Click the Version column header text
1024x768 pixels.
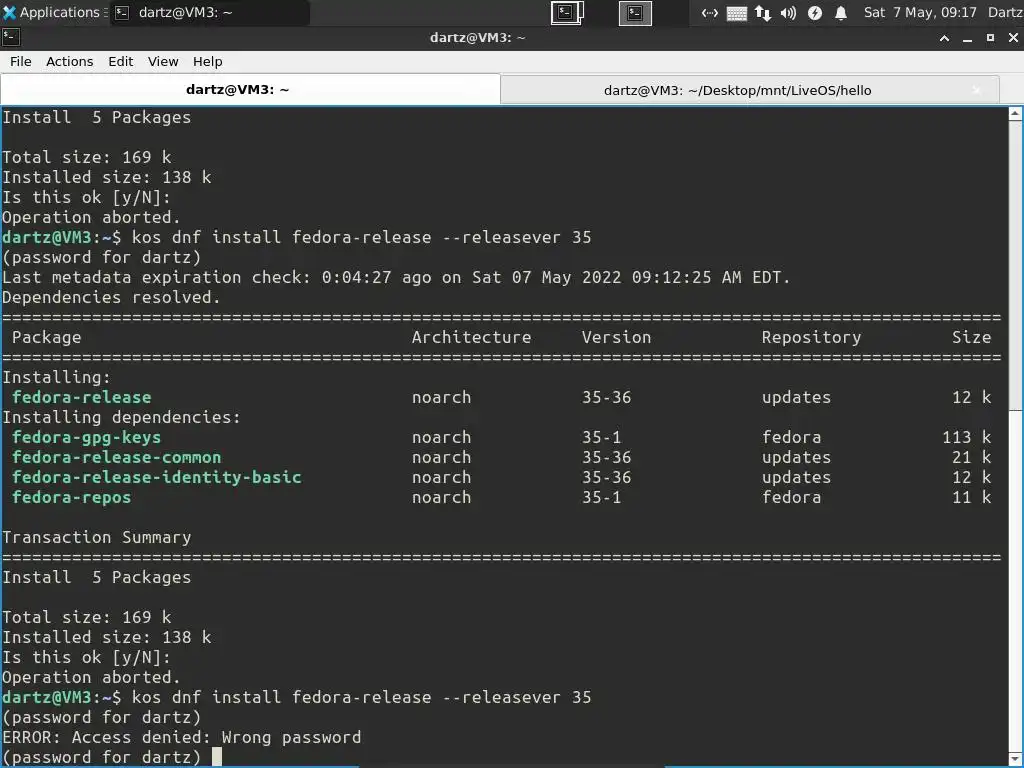coord(616,338)
